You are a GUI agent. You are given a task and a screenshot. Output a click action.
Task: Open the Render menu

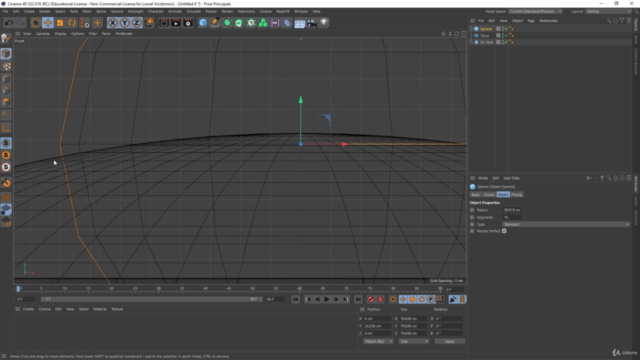coord(227,11)
